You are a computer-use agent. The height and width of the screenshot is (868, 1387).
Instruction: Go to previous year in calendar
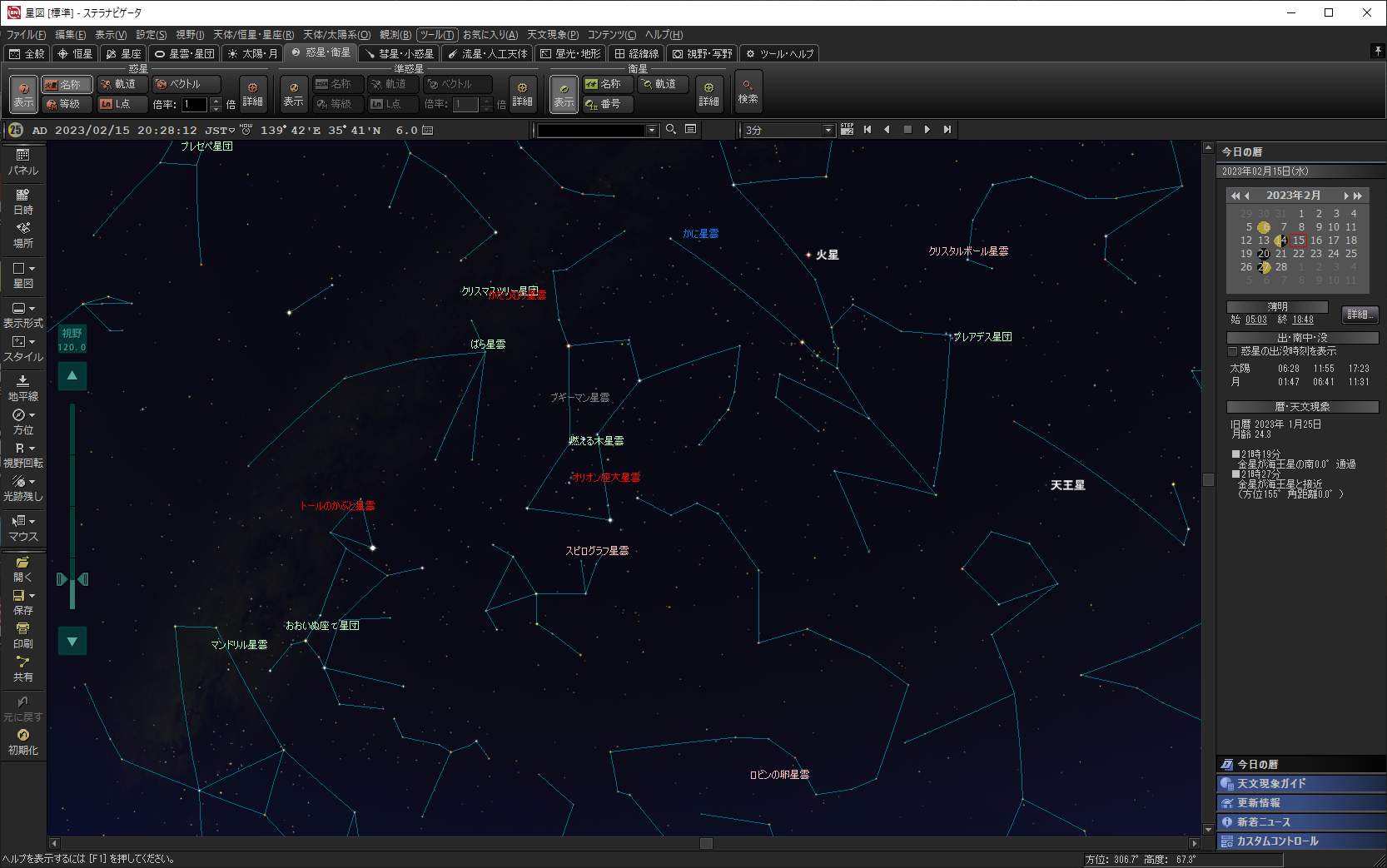[x=1235, y=196]
